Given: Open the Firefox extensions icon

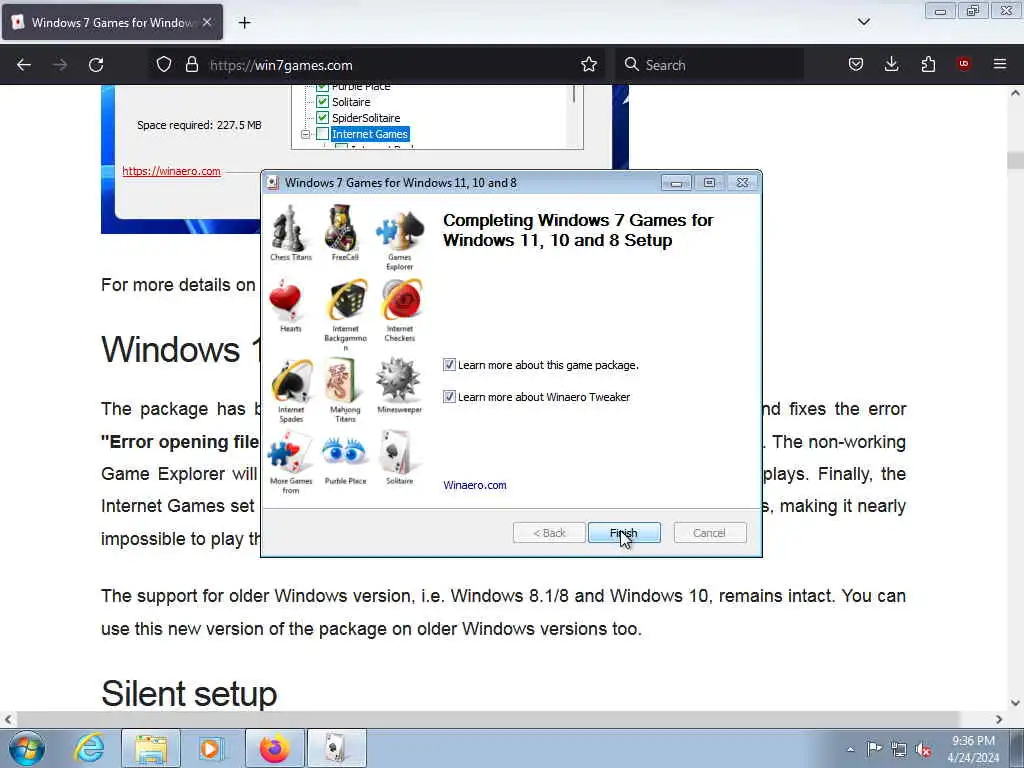Looking at the screenshot, I should coord(928,64).
